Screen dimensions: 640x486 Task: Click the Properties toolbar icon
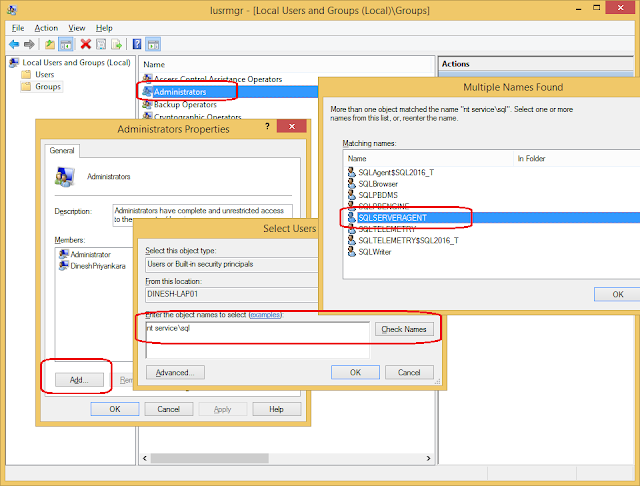point(101,44)
